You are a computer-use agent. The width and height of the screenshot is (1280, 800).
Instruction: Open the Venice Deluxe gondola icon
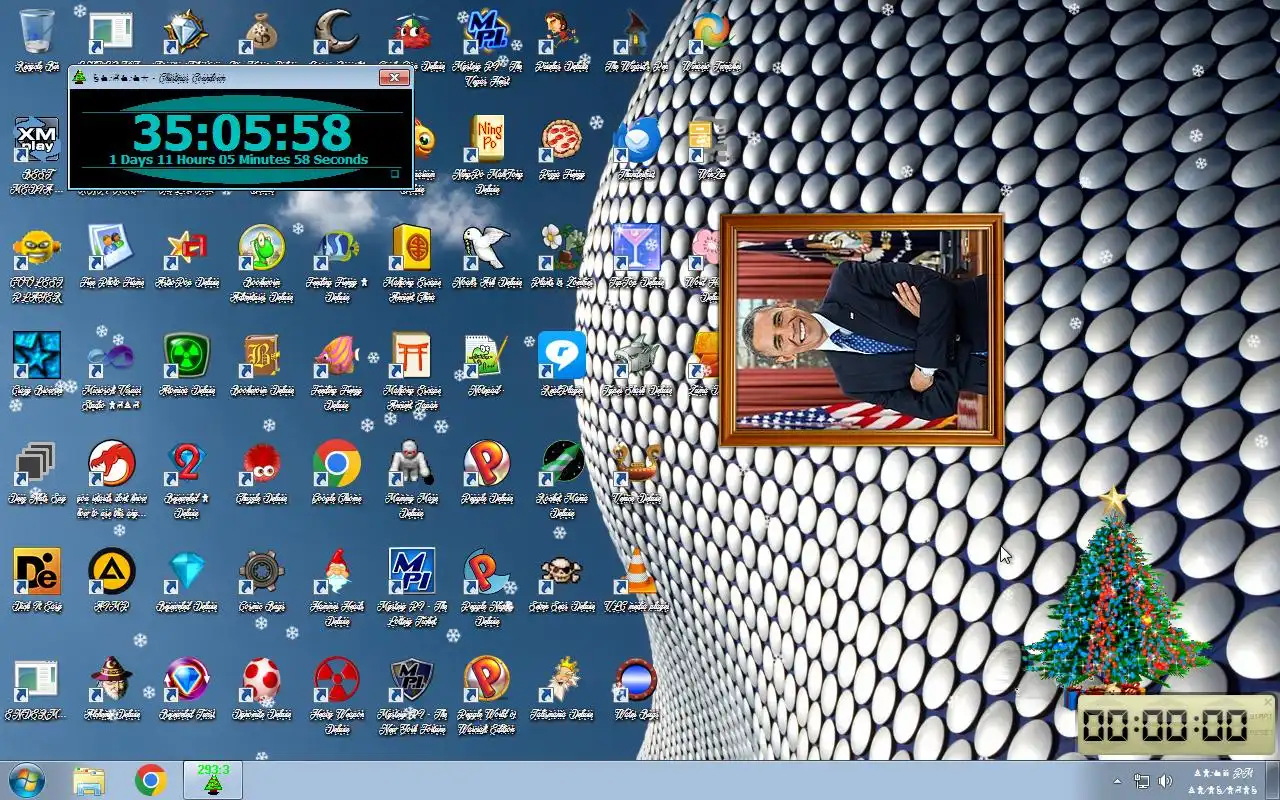tap(637, 463)
